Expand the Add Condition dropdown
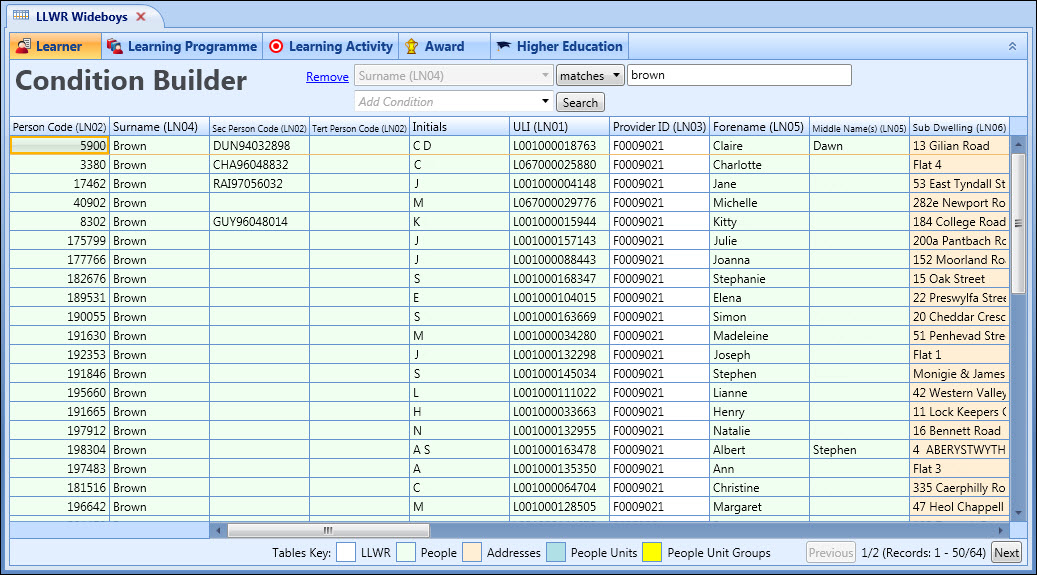Screen dimensions: 1037x575 coord(546,102)
